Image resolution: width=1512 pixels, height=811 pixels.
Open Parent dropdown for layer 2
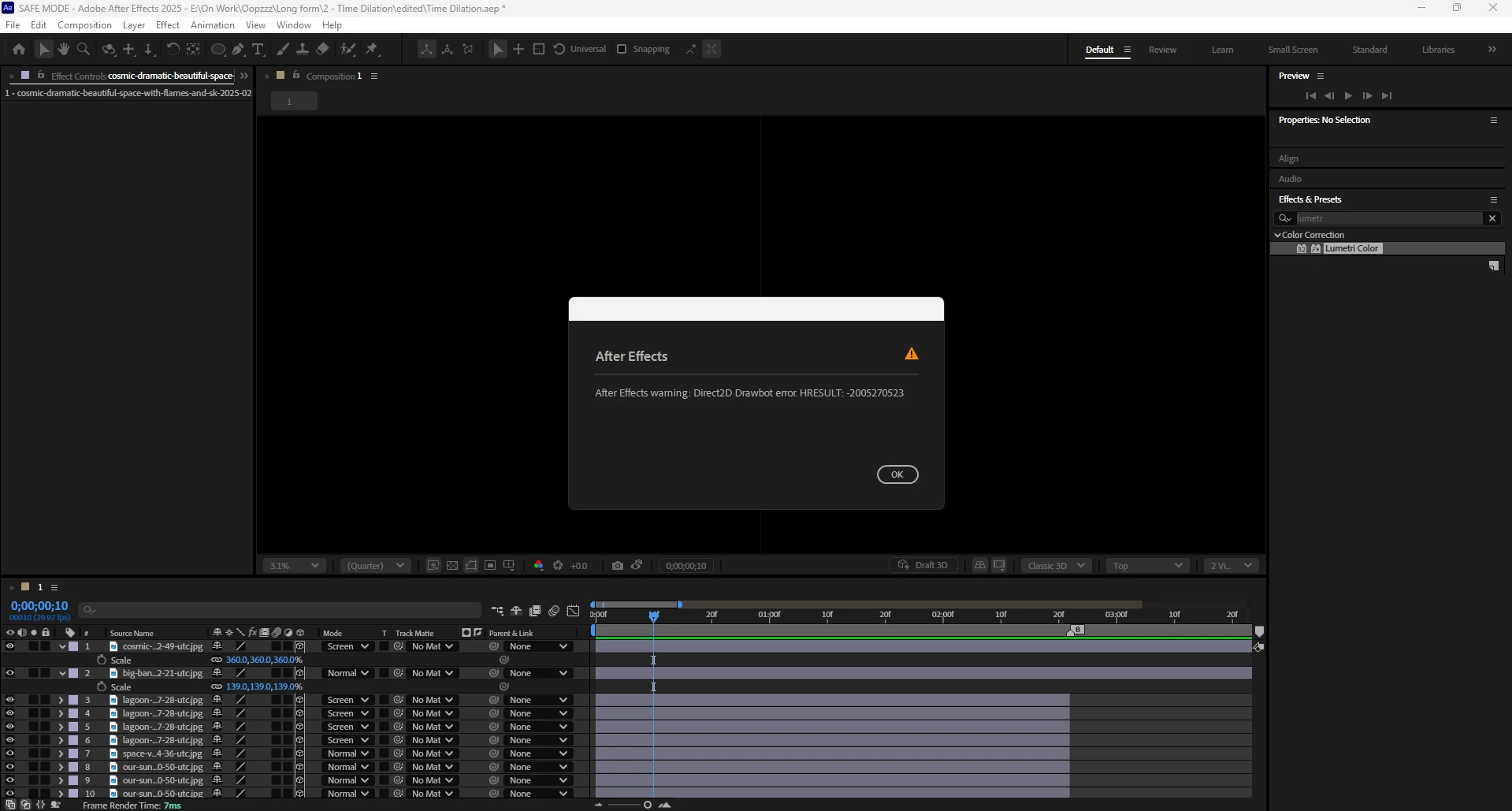[x=538, y=673]
